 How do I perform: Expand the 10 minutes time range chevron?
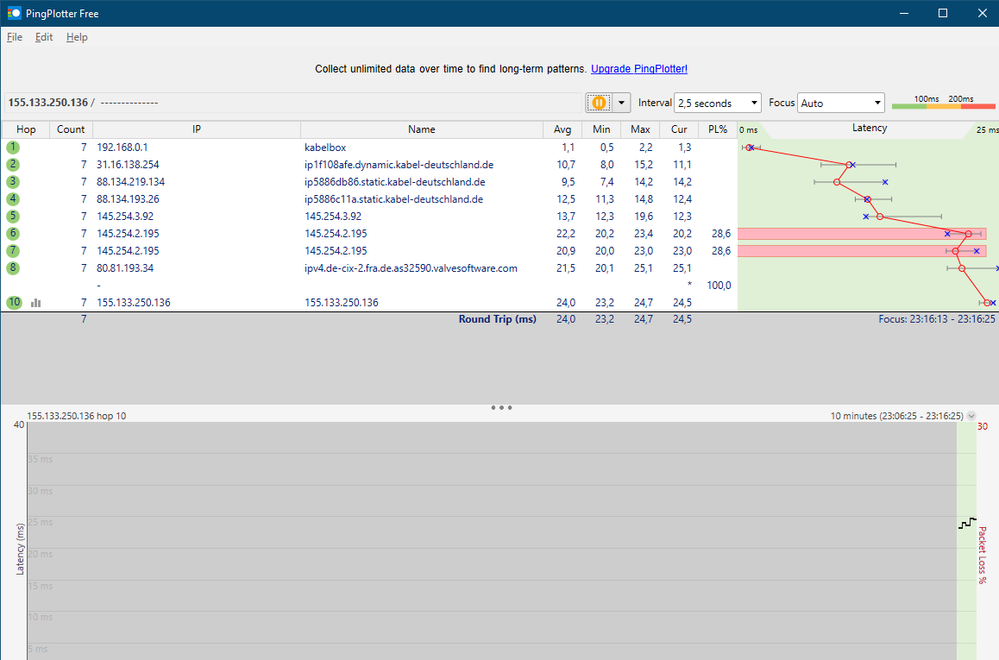969,416
